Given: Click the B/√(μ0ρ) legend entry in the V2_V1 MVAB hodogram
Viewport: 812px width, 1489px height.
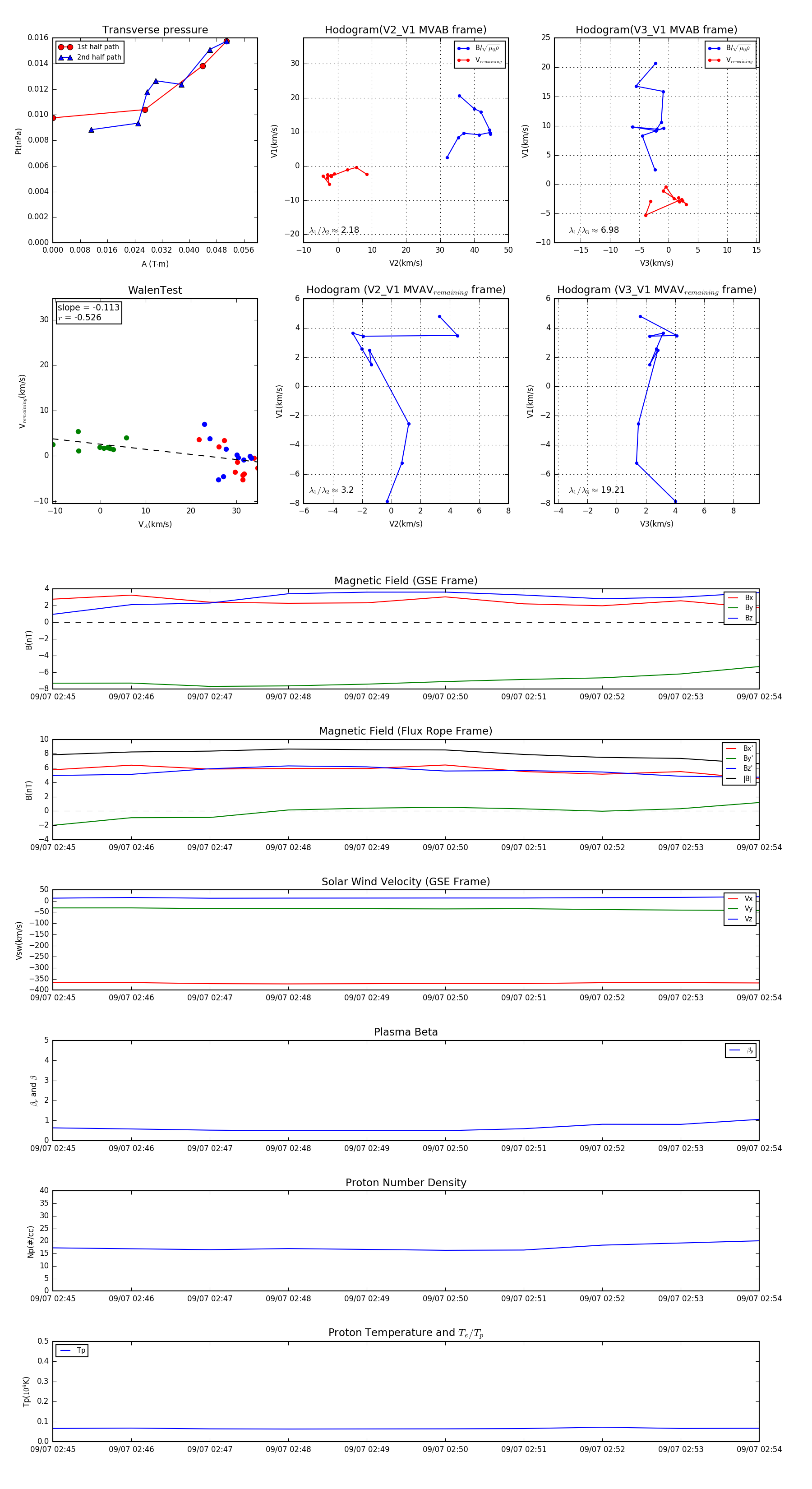Looking at the screenshot, I should click(x=479, y=49).
